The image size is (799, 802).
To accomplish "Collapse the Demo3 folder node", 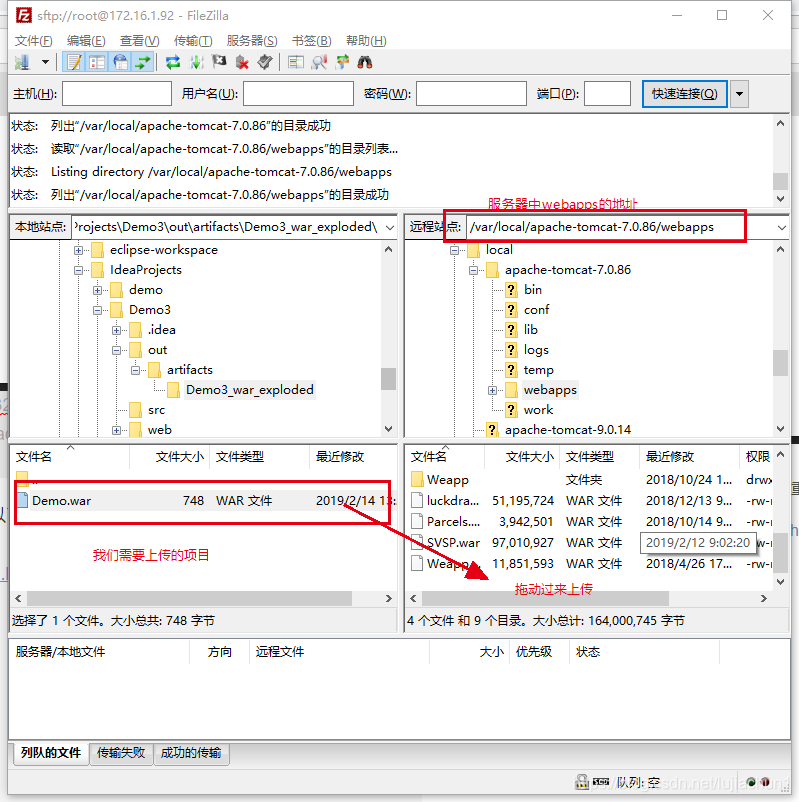I will pos(97,310).
